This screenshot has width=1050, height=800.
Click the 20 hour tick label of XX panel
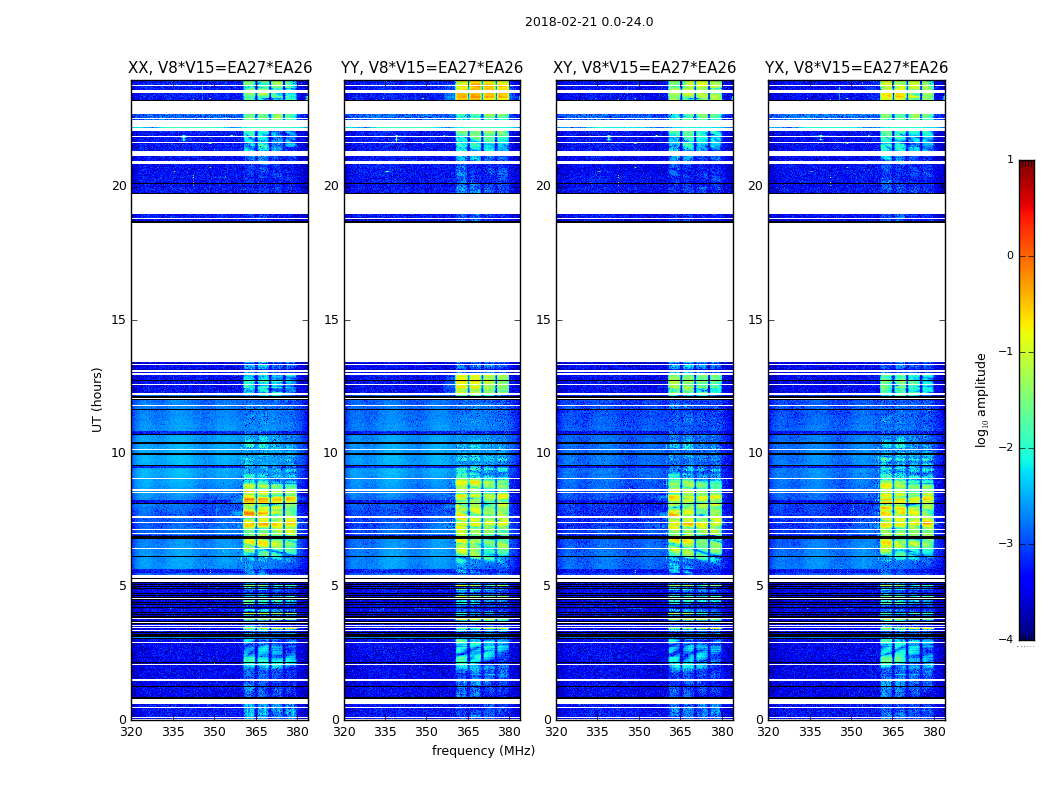(x=119, y=185)
